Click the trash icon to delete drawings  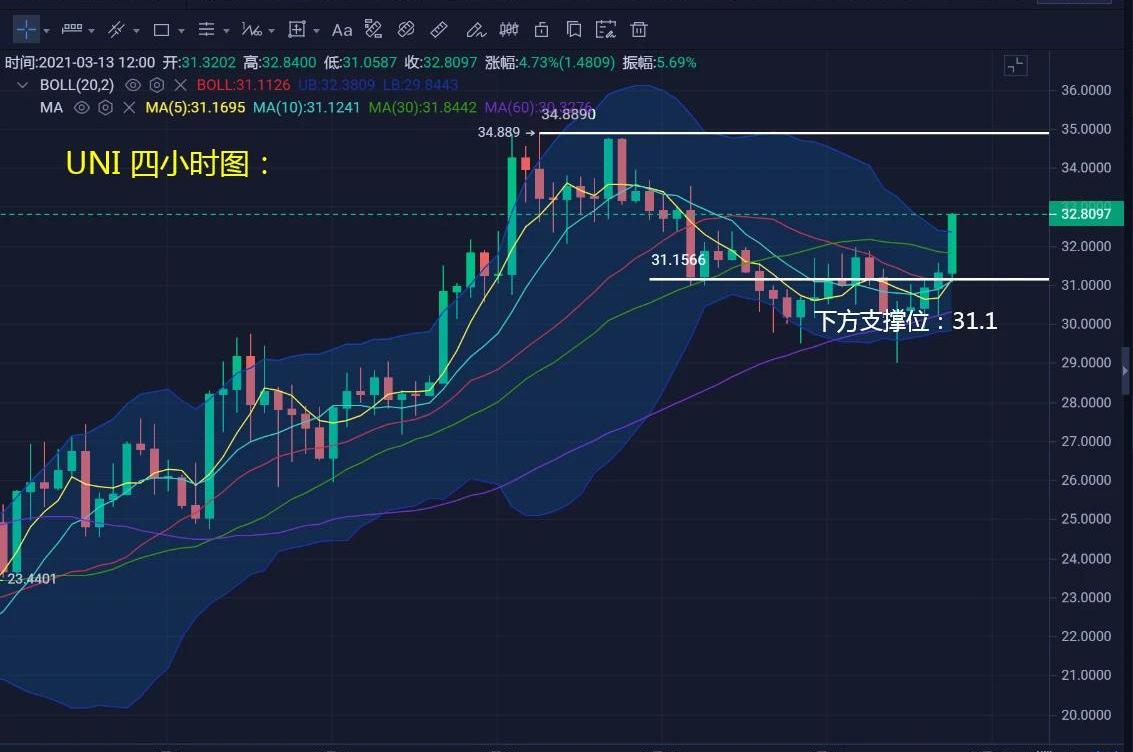[639, 29]
